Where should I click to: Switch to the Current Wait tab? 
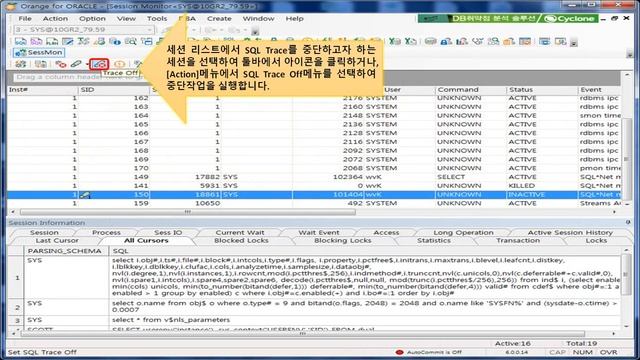tap(240, 232)
